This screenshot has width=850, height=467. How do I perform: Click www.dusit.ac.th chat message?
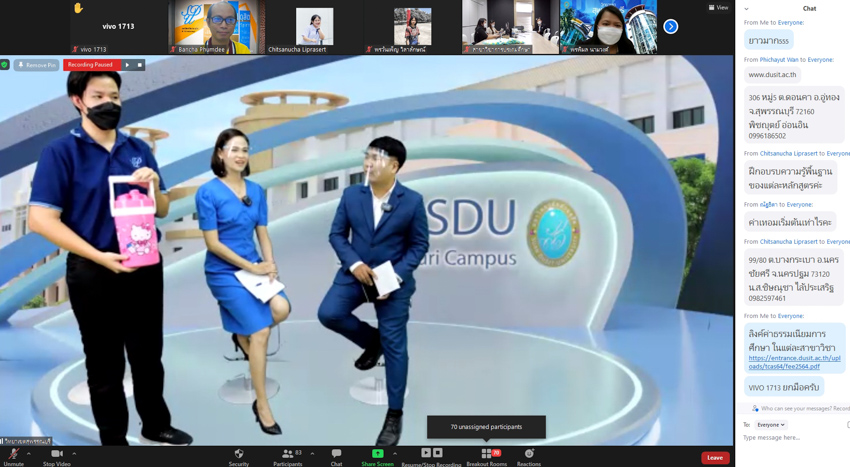(772, 75)
